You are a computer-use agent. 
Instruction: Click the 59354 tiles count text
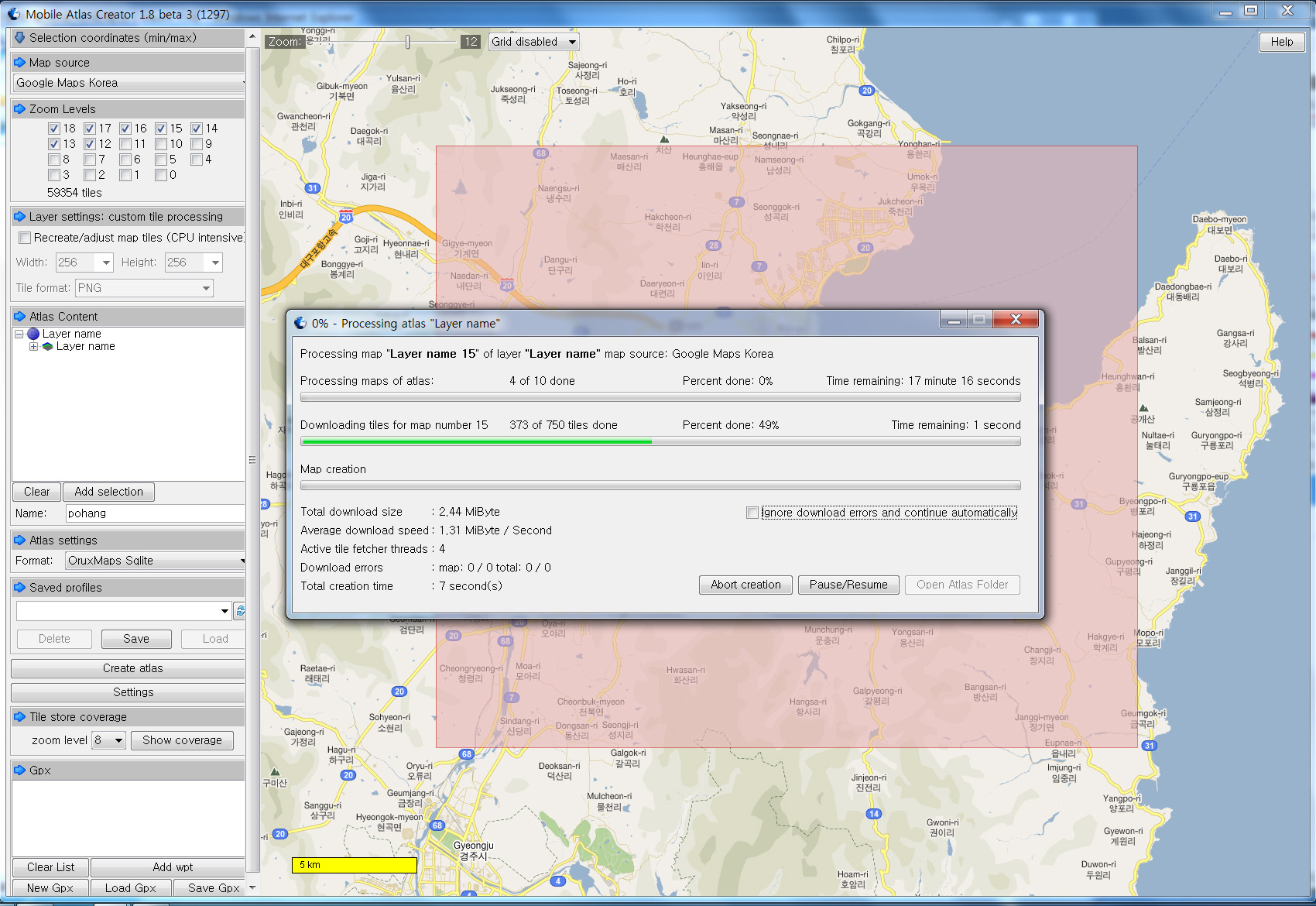pos(74,193)
